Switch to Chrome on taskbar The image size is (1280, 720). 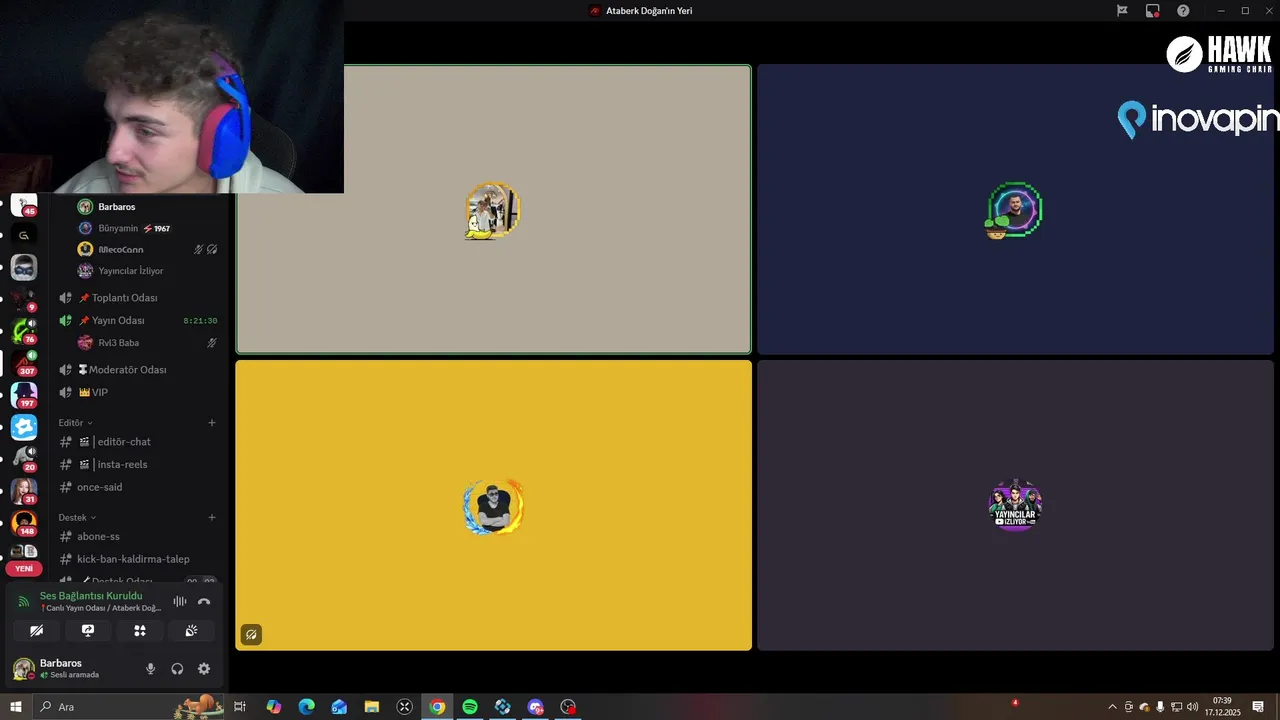pos(437,707)
